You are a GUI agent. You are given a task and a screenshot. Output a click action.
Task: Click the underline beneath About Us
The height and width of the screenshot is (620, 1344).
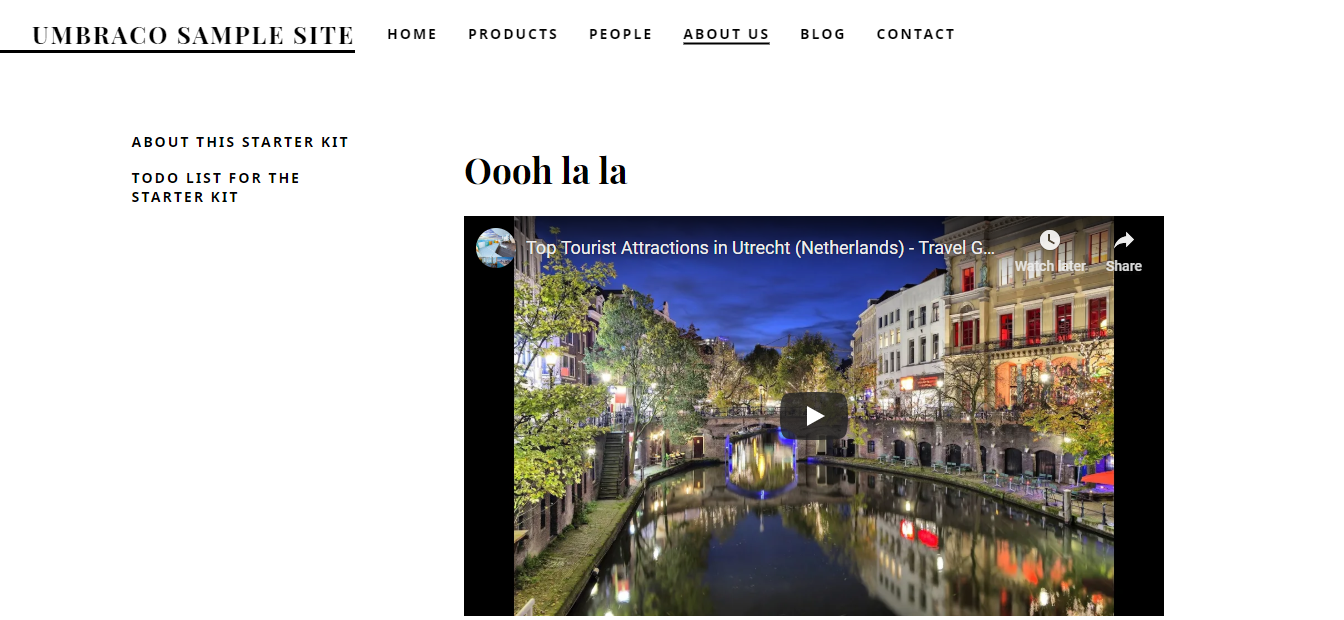[x=726, y=44]
